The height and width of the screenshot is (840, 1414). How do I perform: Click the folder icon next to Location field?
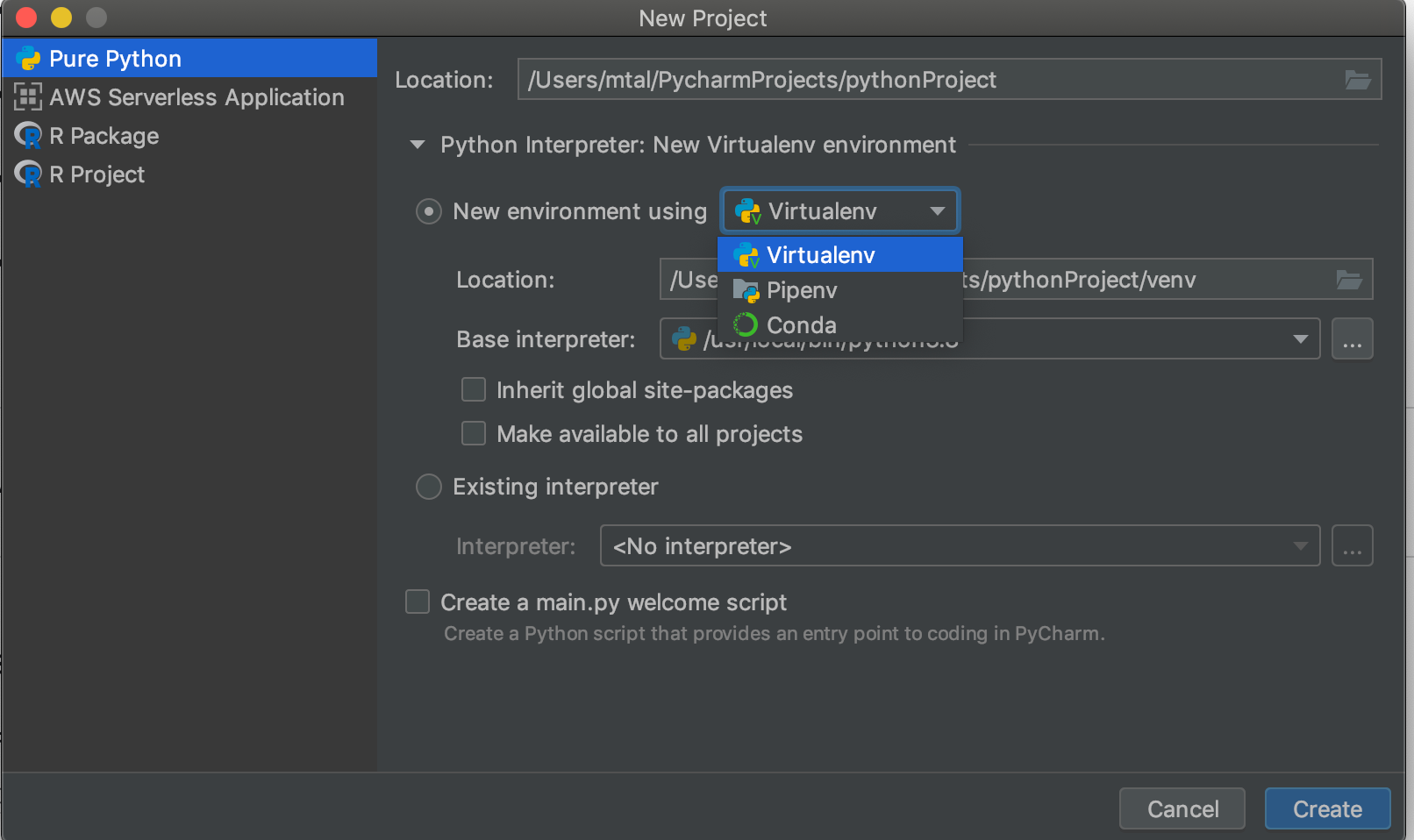tap(1358, 79)
